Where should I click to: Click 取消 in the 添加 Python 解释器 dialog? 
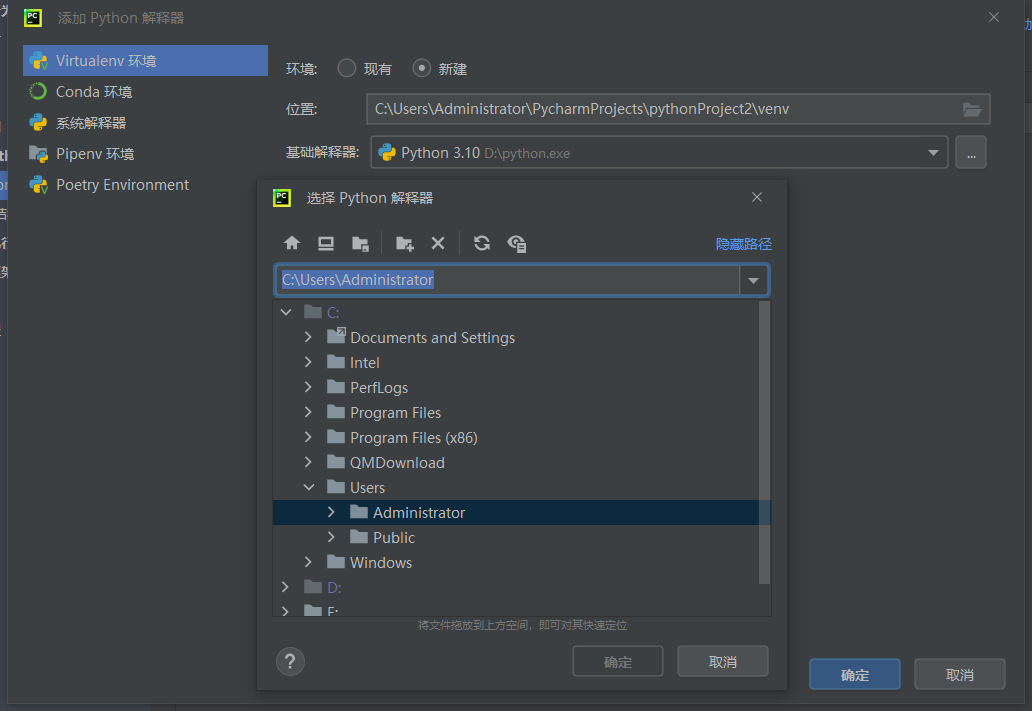(960, 674)
